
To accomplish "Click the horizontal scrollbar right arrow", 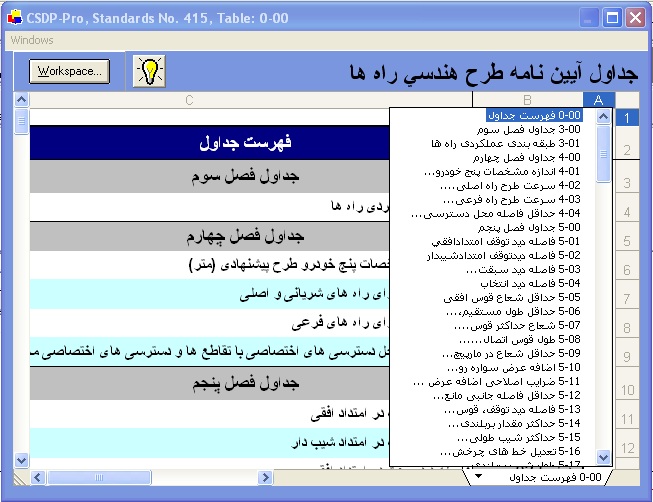I will point(265,477).
